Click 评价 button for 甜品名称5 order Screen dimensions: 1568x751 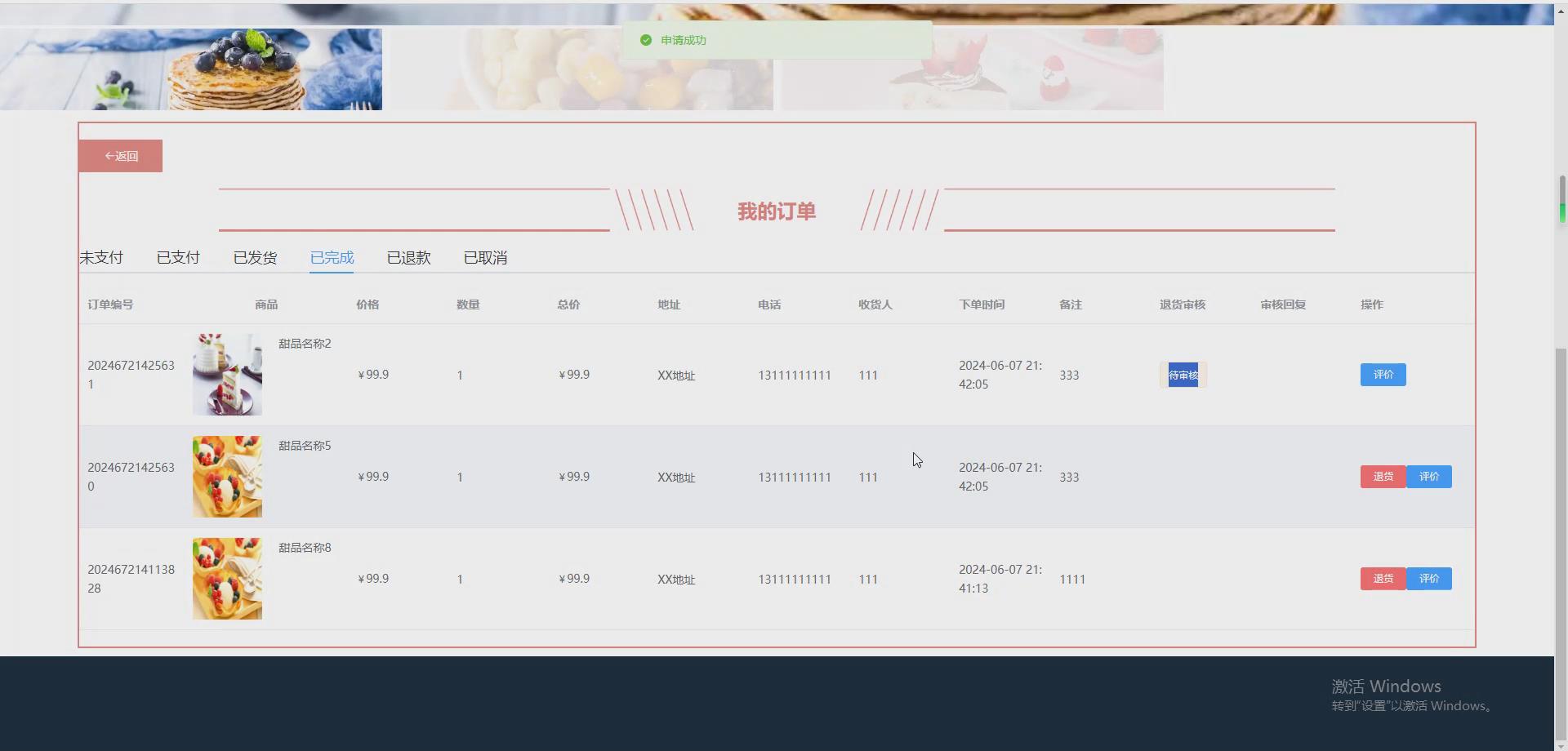pyautogui.click(x=1429, y=477)
